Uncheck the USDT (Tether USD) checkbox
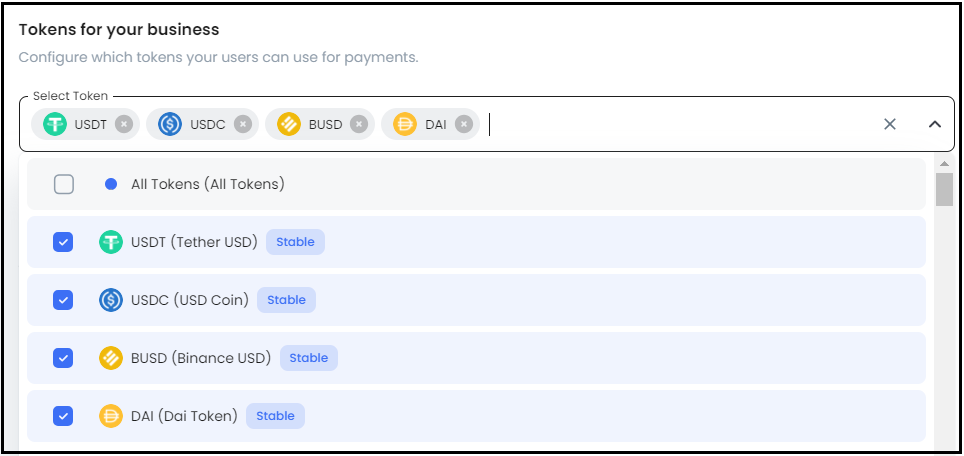The image size is (964, 456). pos(63,242)
